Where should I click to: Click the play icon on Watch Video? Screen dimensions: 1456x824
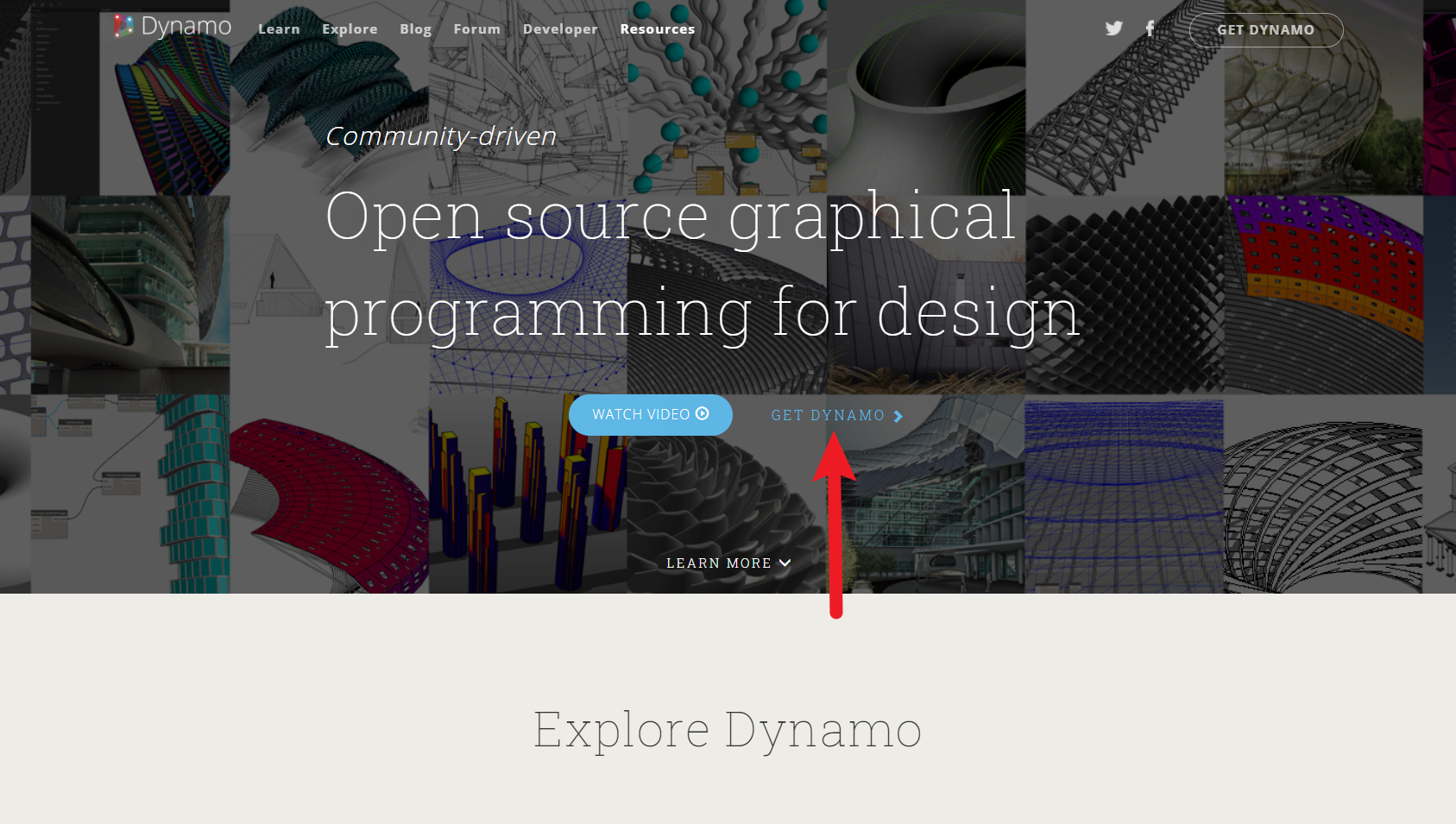click(703, 414)
